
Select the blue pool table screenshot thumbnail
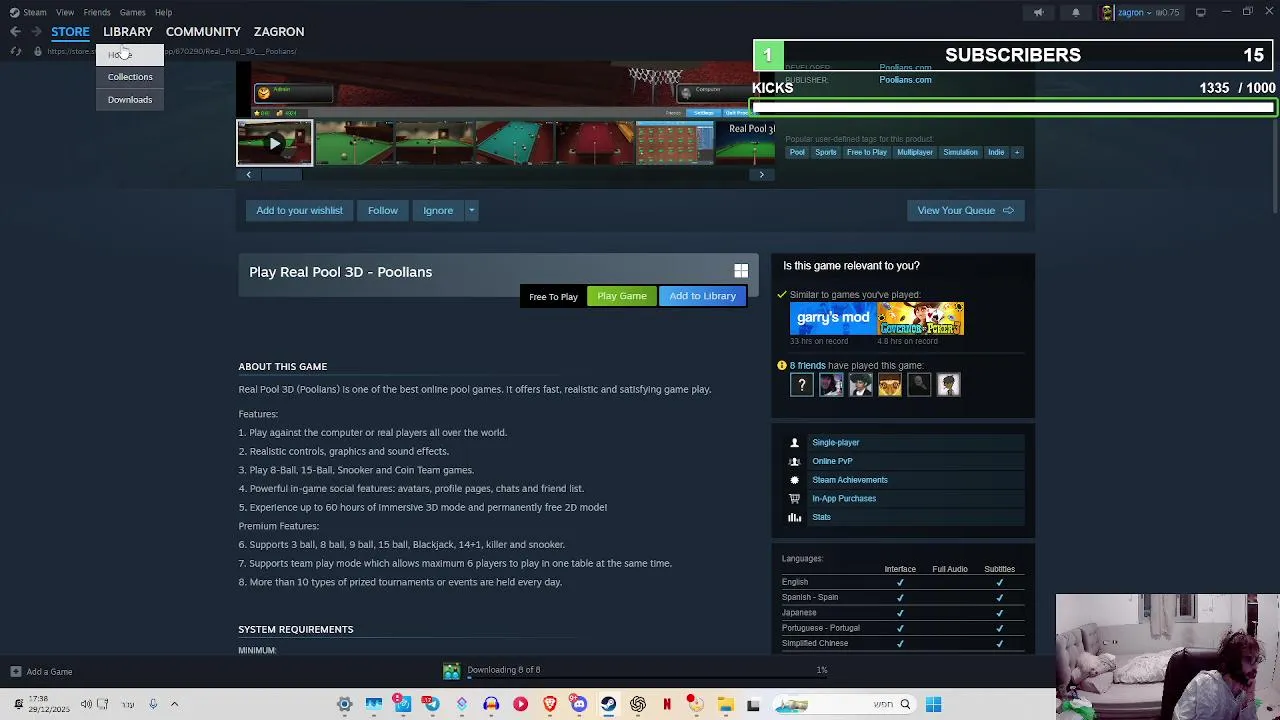pos(514,143)
